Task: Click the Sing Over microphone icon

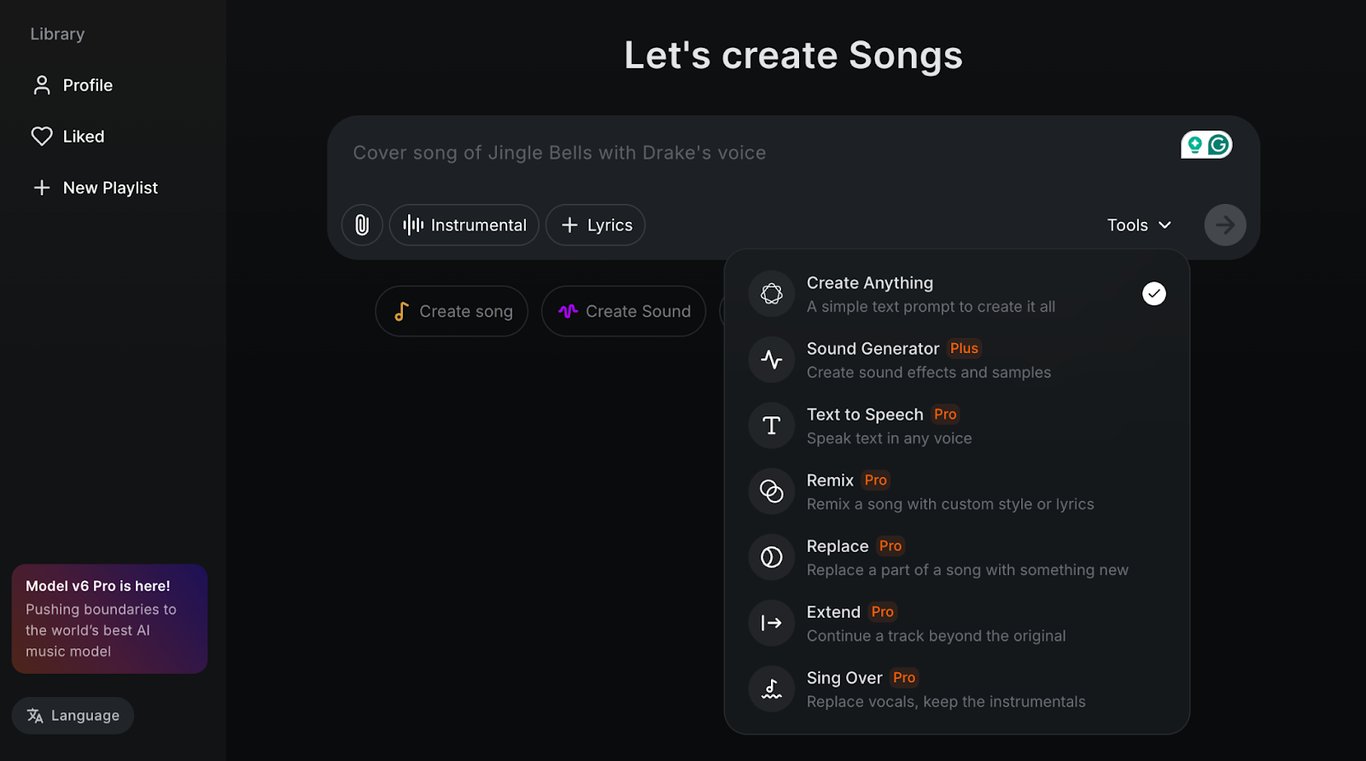Action: click(771, 689)
